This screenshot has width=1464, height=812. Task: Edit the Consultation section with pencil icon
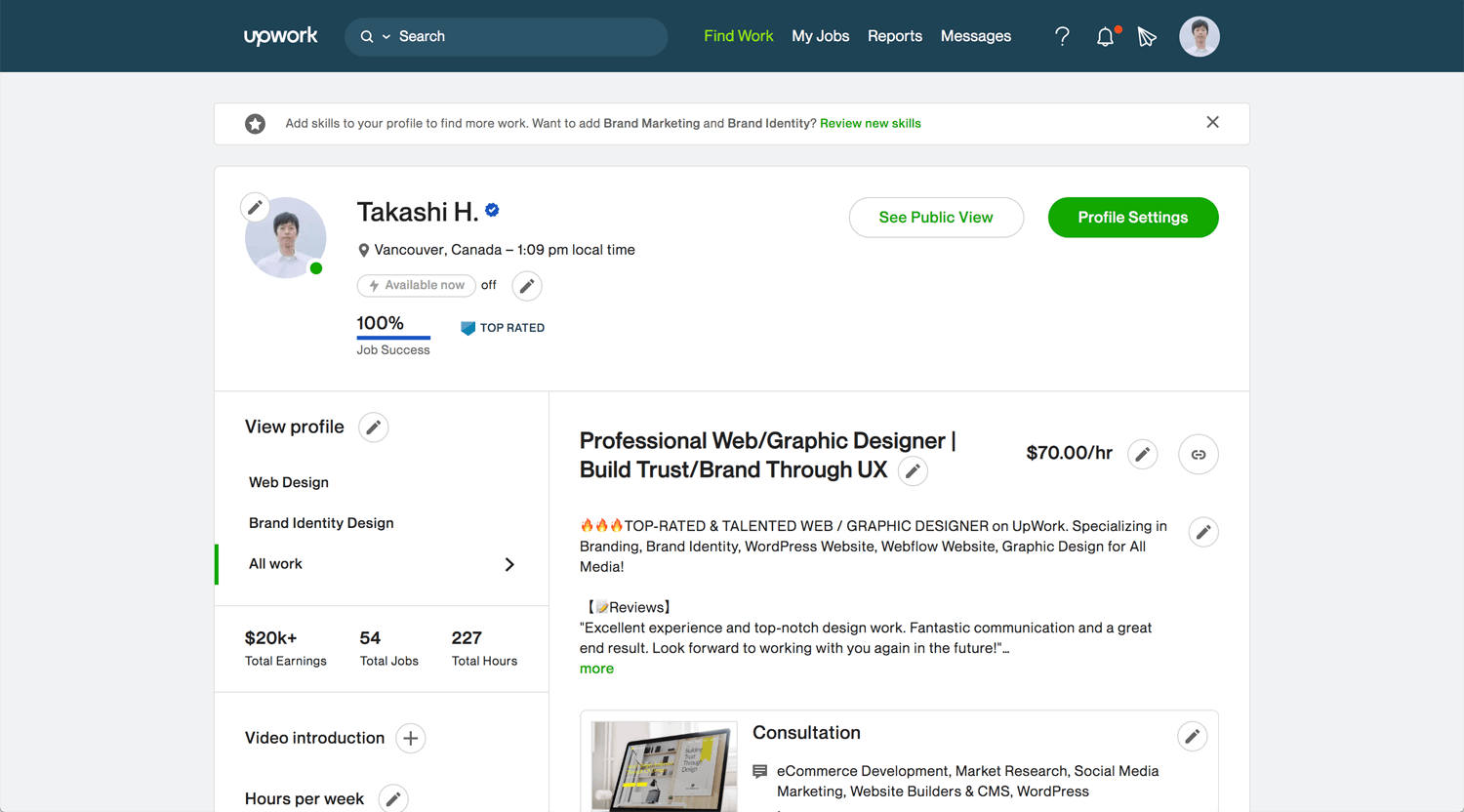point(1192,736)
